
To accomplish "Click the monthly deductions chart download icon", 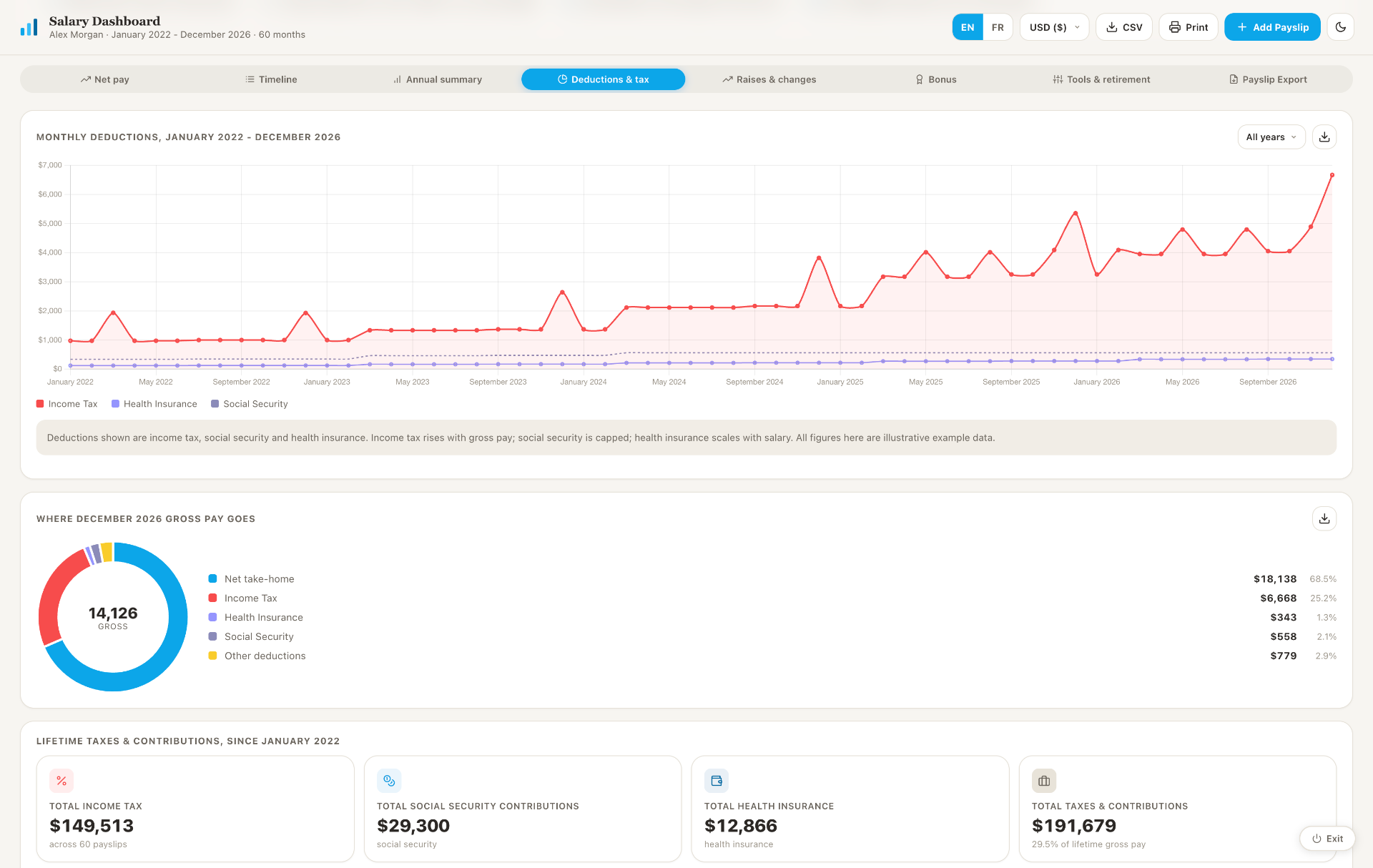I will 1324,137.
